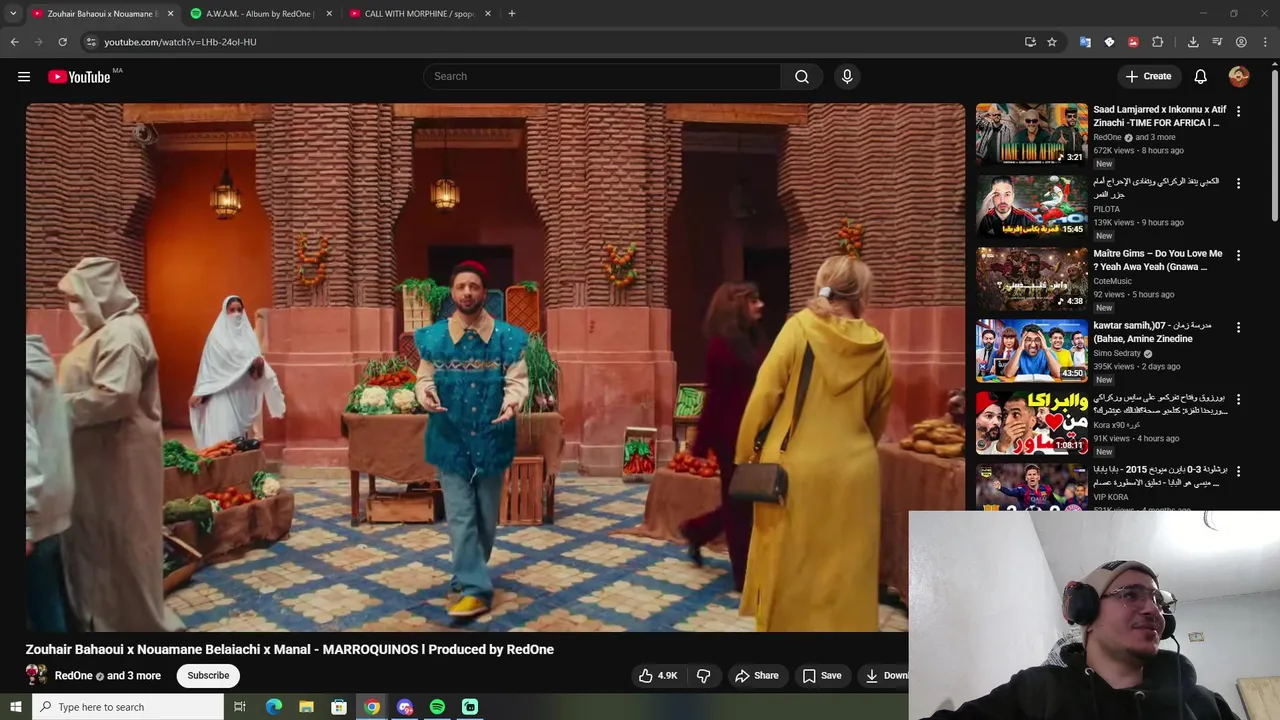Close the Zouhair Bahaoui tab

click(x=170, y=14)
